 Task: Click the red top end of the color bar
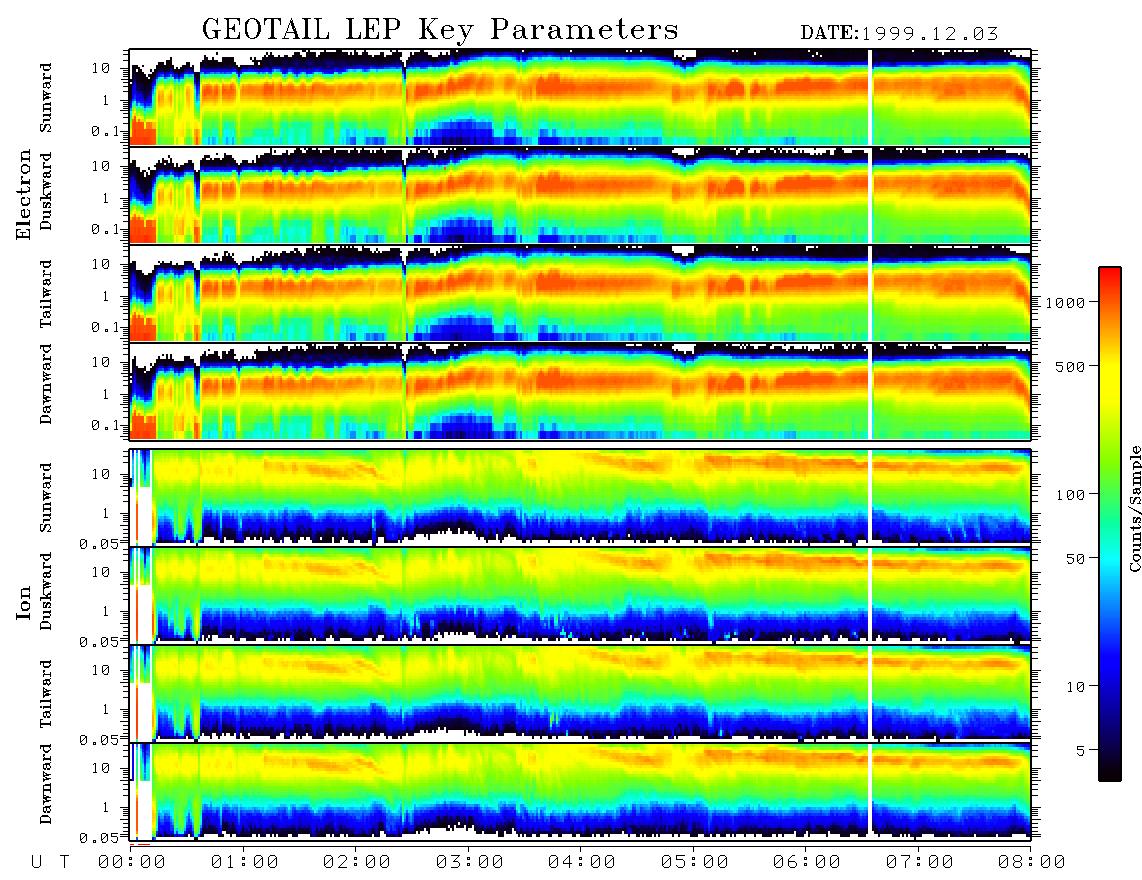[1110, 273]
